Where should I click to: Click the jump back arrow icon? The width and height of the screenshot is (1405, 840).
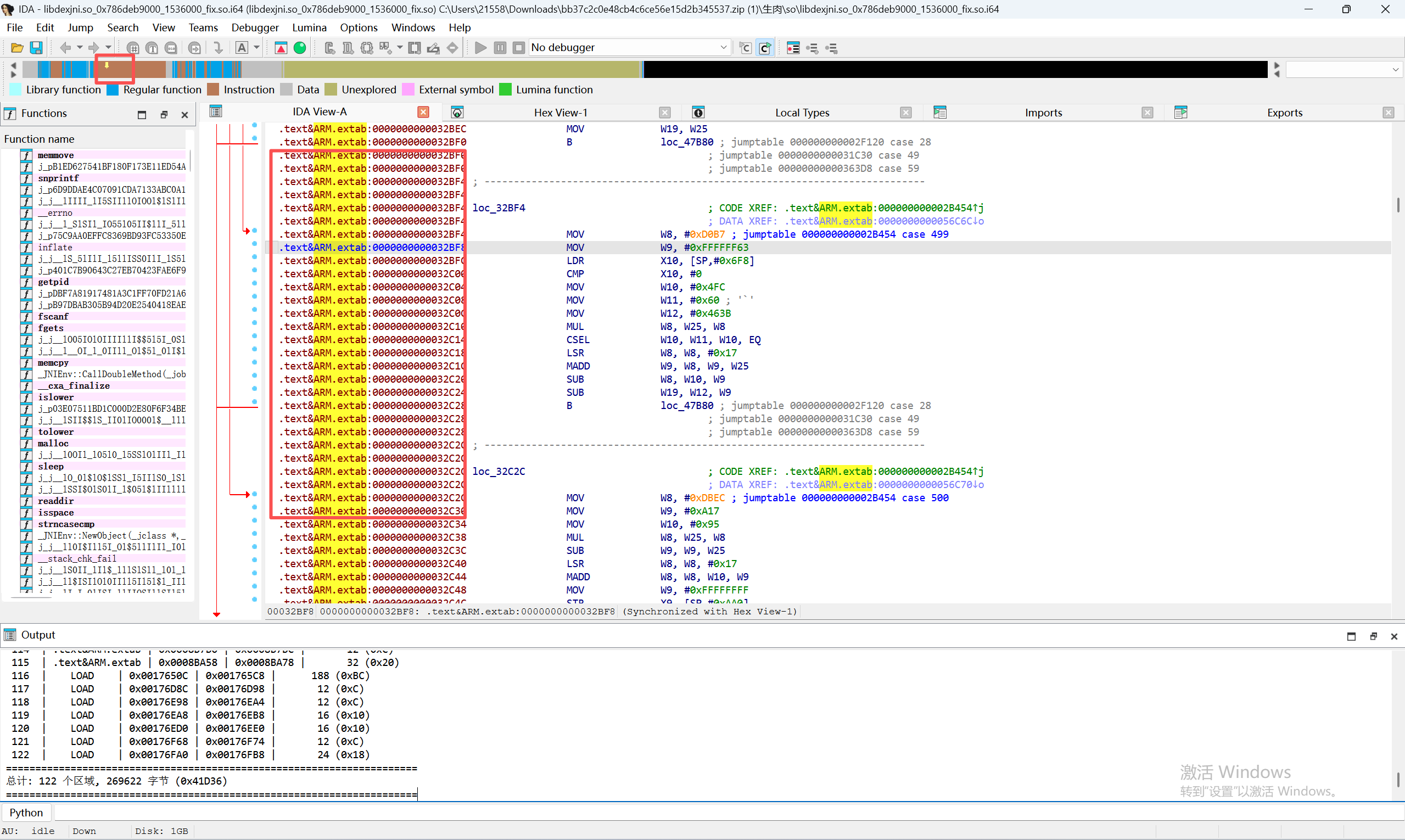pos(65,48)
